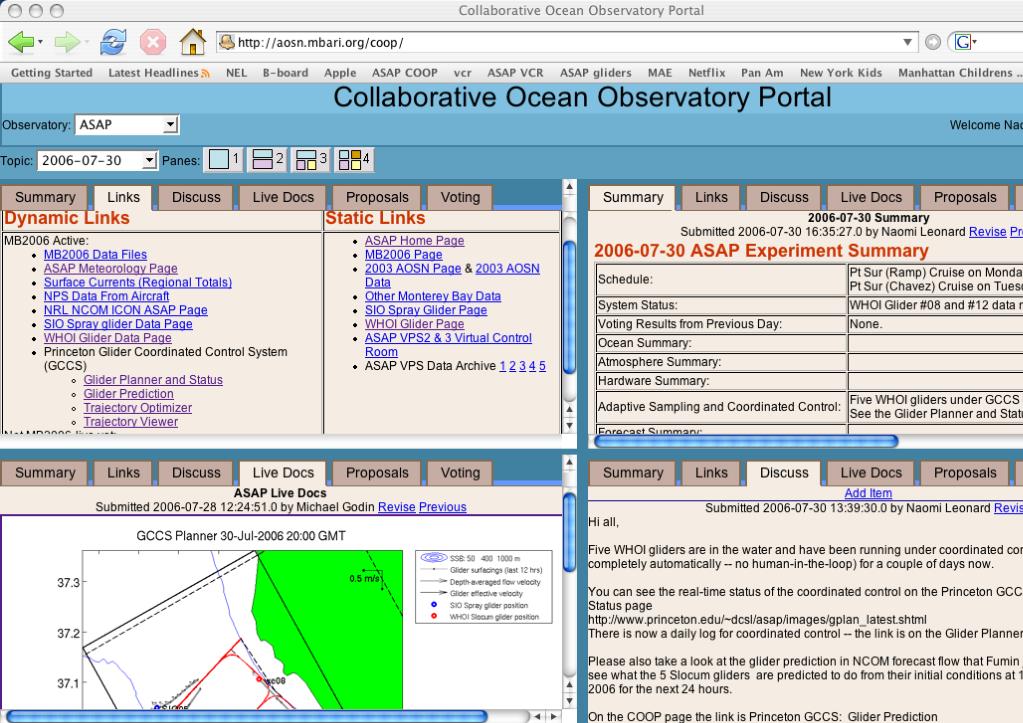The image size is (1023, 723).
Task: Reload the page with the refresh icon
Action: pos(113,42)
